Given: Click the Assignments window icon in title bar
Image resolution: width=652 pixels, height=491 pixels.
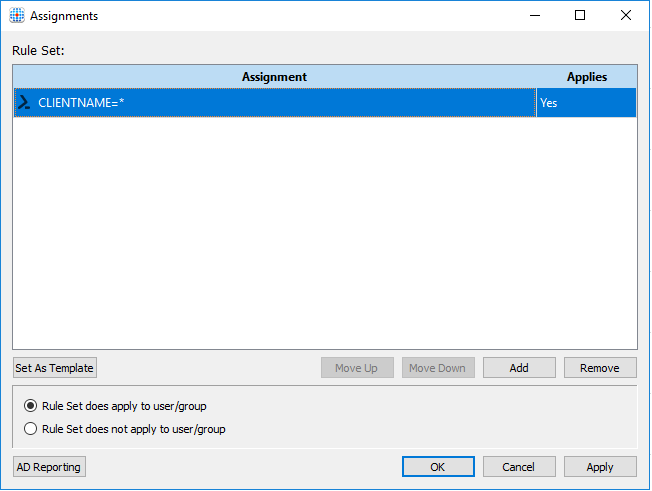Looking at the screenshot, I should 17,16.
